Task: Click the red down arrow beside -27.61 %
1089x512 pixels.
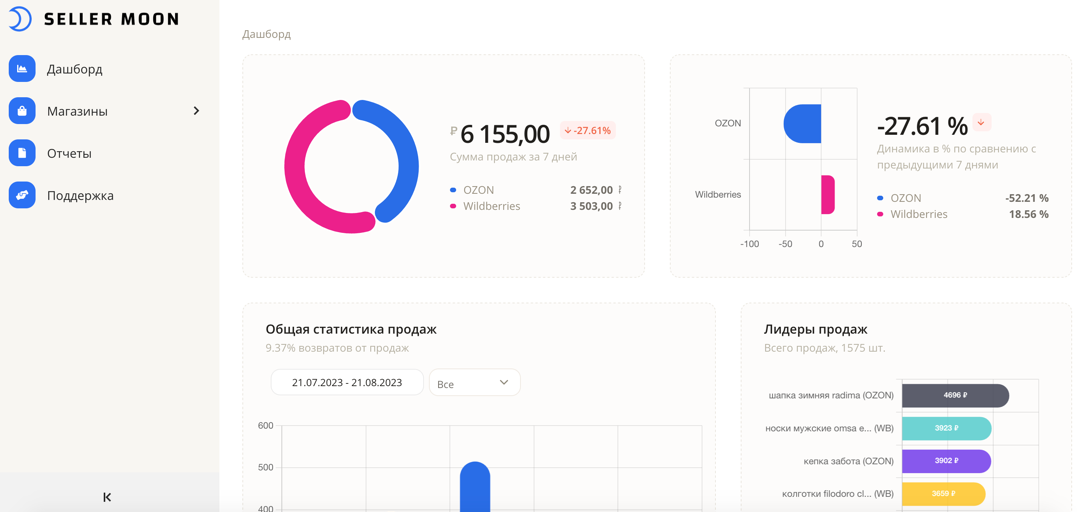Action: tap(981, 122)
